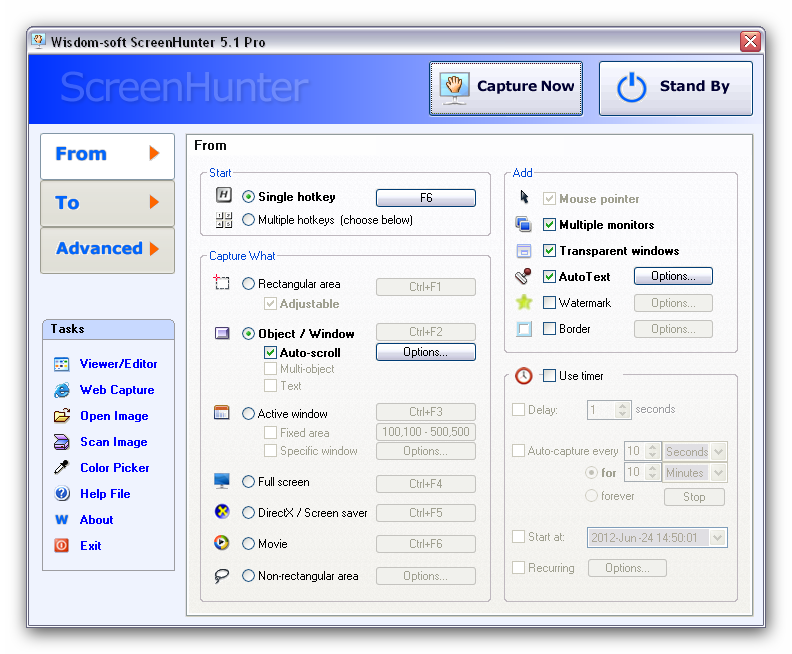Select Multiple hotkeys radio button
The width and height of the screenshot is (792, 654).
[x=248, y=220]
